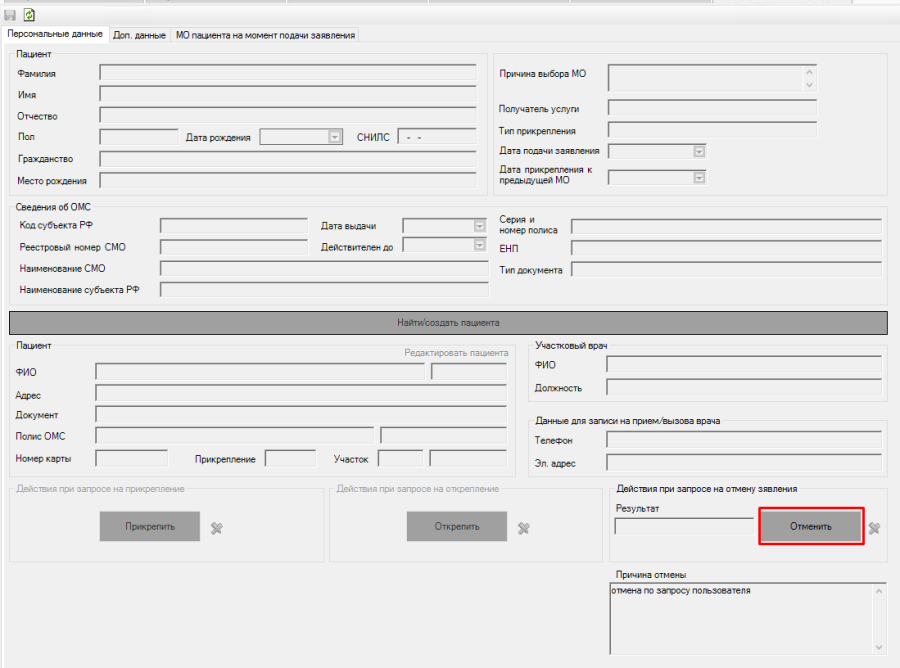
Task: Expand the Действителен до date dropdown
Action: click(x=479, y=245)
